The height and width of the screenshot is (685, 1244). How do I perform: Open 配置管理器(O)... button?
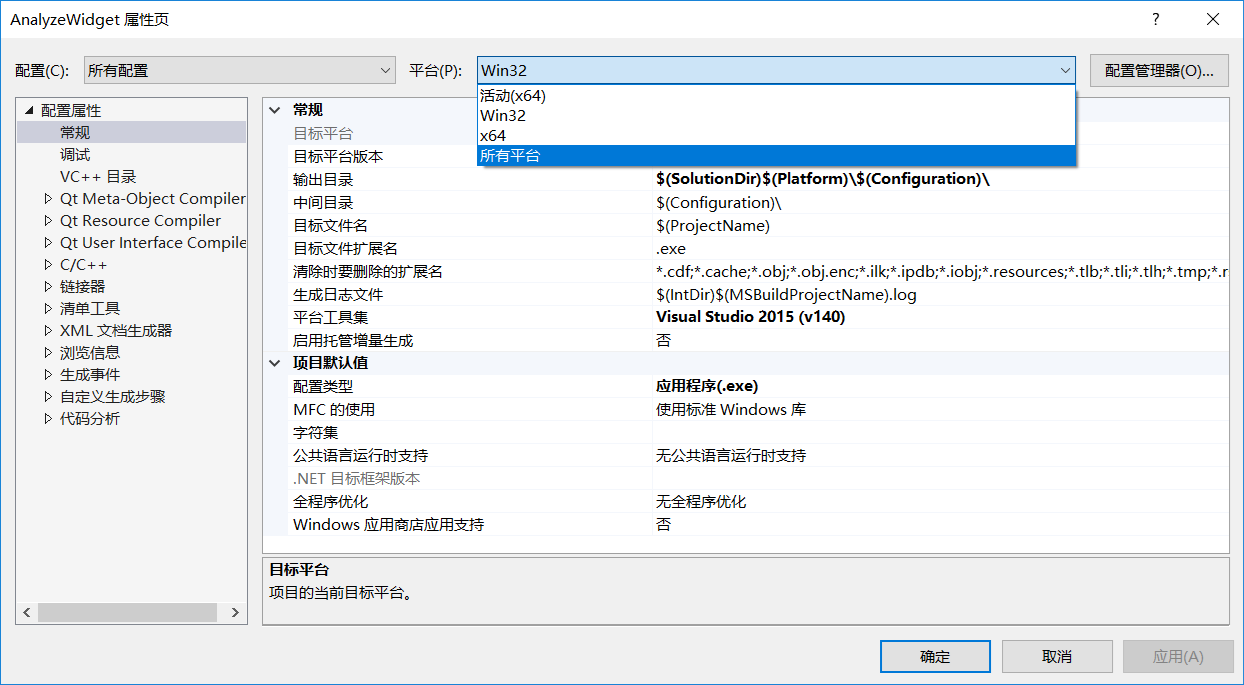pos(1159,70)
